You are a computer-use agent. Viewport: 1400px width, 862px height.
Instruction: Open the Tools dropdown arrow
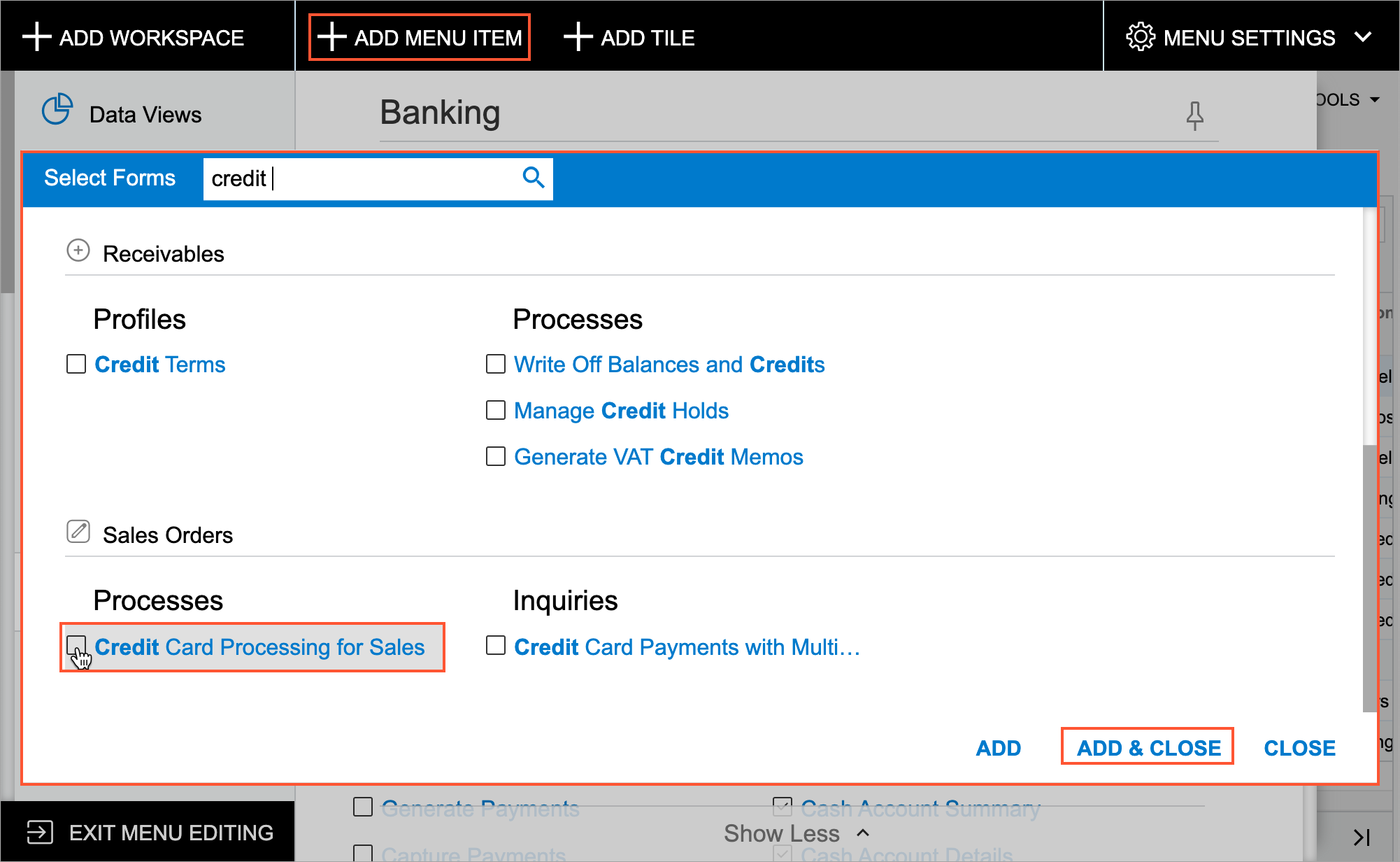point(1375,100)
